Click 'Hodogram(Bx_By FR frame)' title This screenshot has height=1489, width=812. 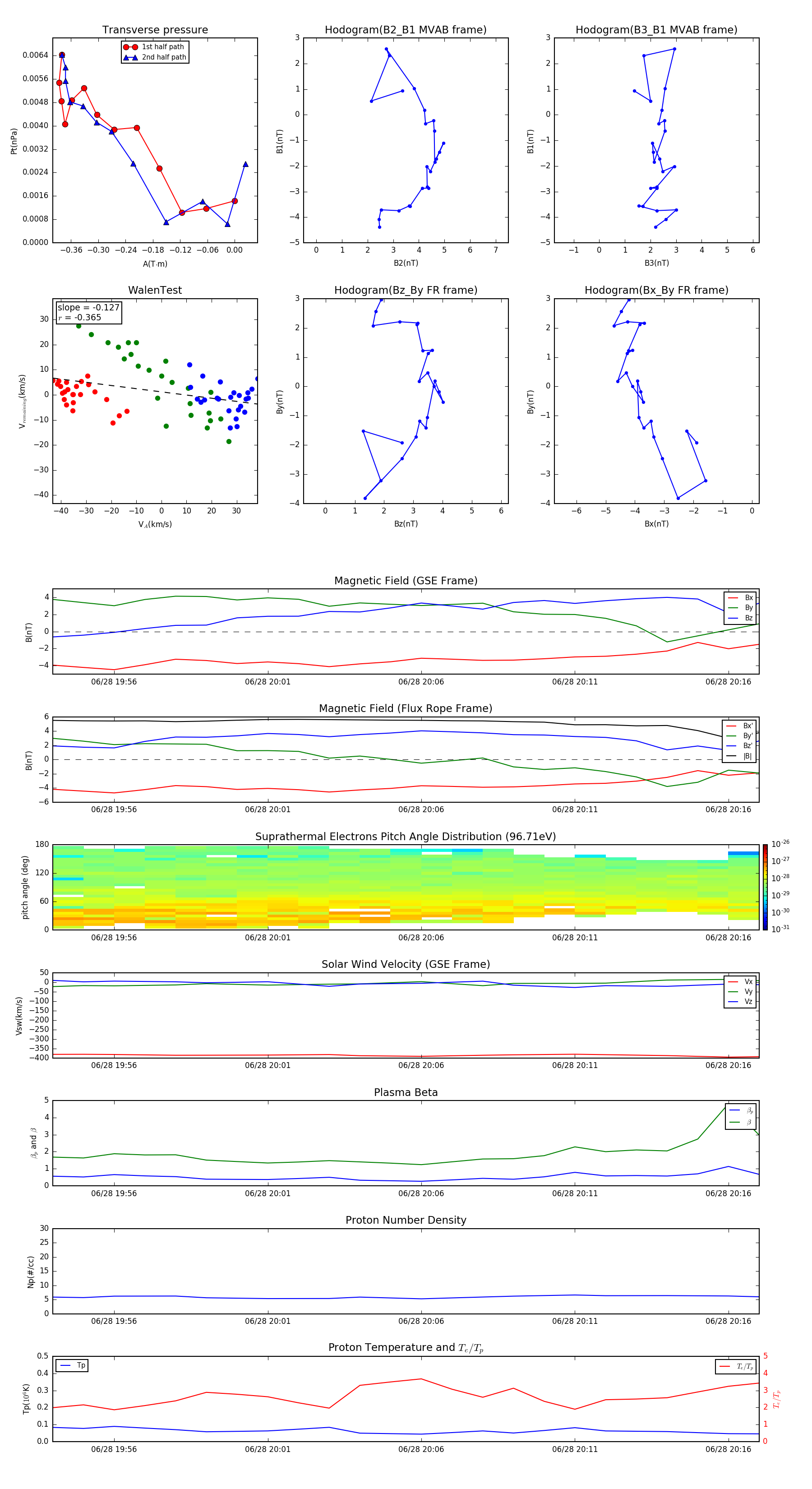tap(656, 290)
